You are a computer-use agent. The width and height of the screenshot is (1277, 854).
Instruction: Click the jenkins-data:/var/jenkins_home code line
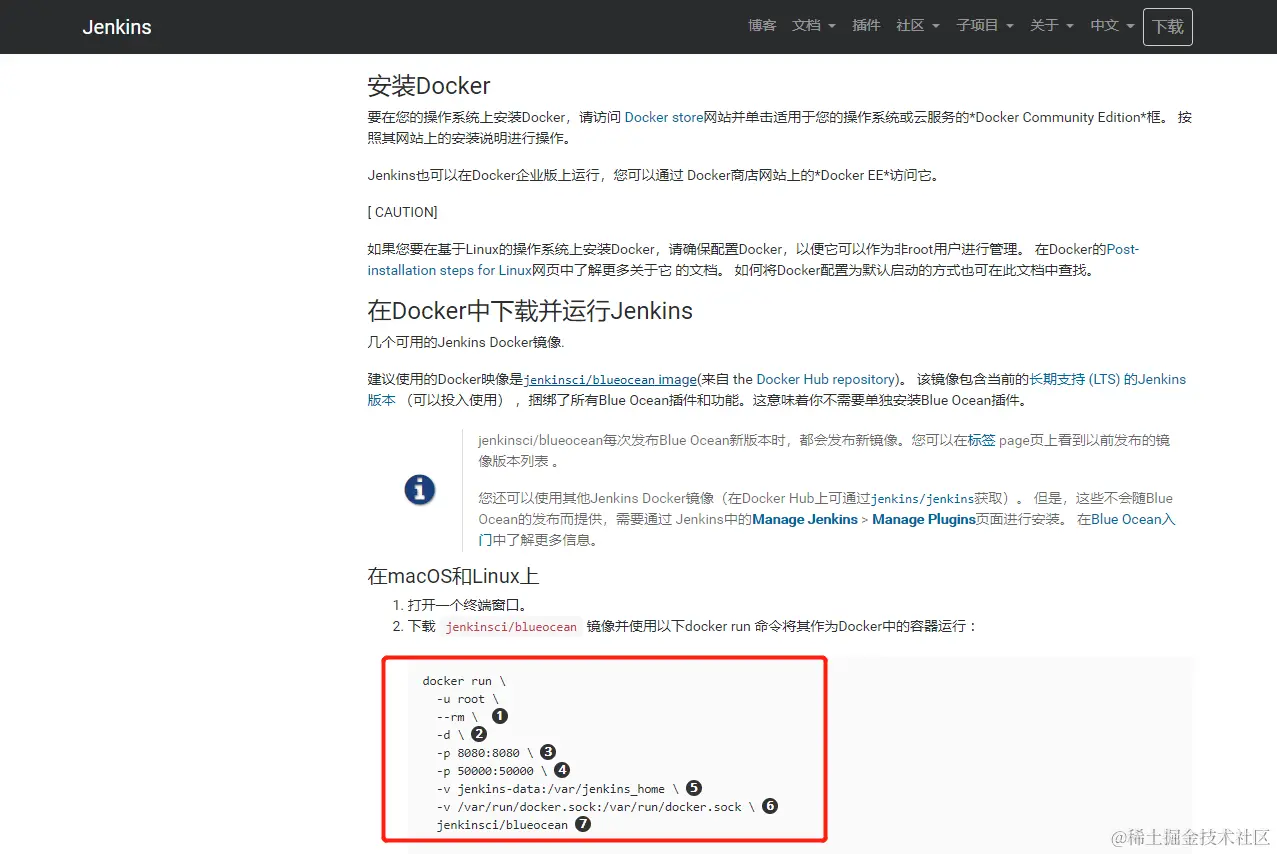point(558,789)
